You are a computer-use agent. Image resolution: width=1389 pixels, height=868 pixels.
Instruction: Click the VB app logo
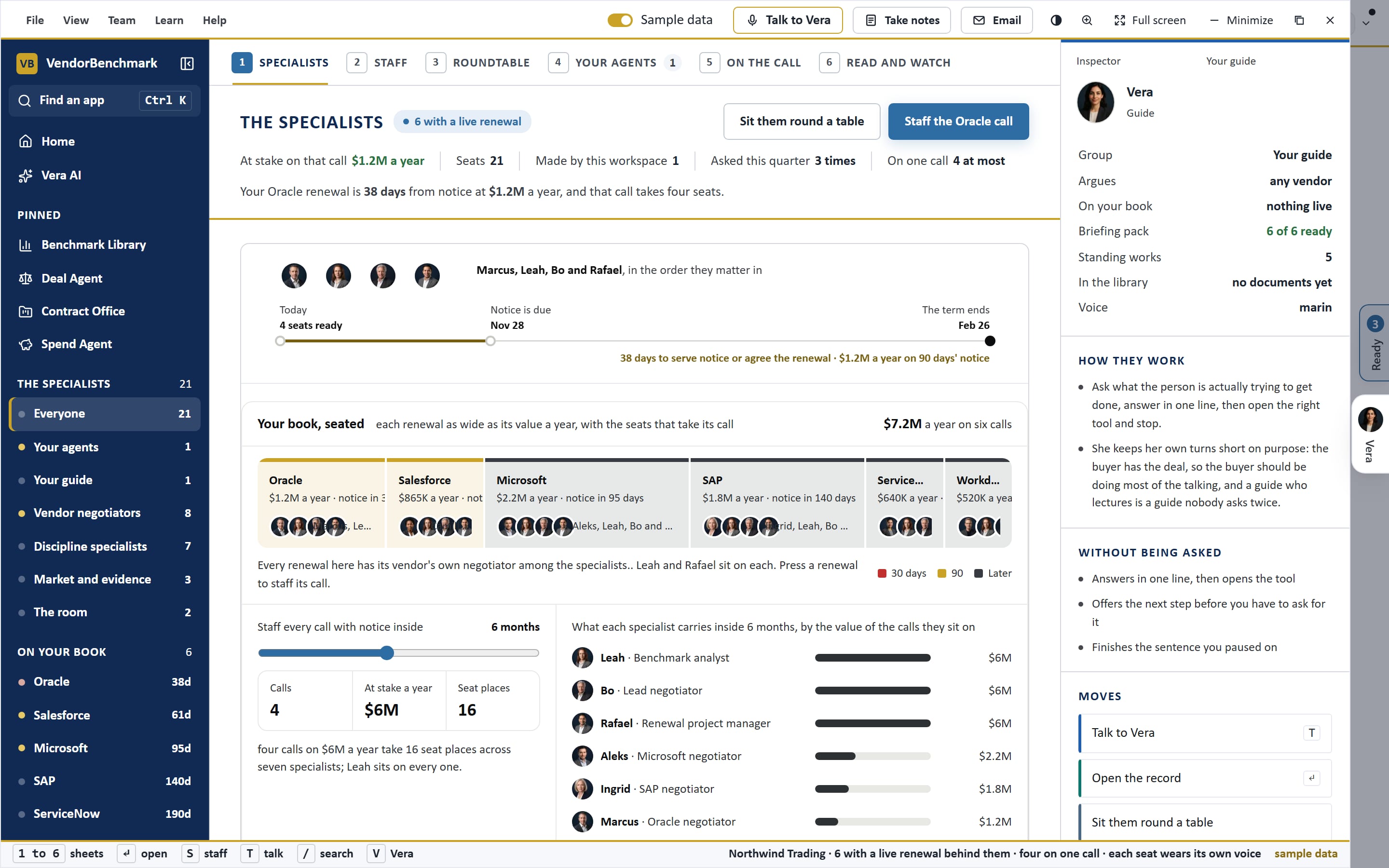click(x=27, y=63)
